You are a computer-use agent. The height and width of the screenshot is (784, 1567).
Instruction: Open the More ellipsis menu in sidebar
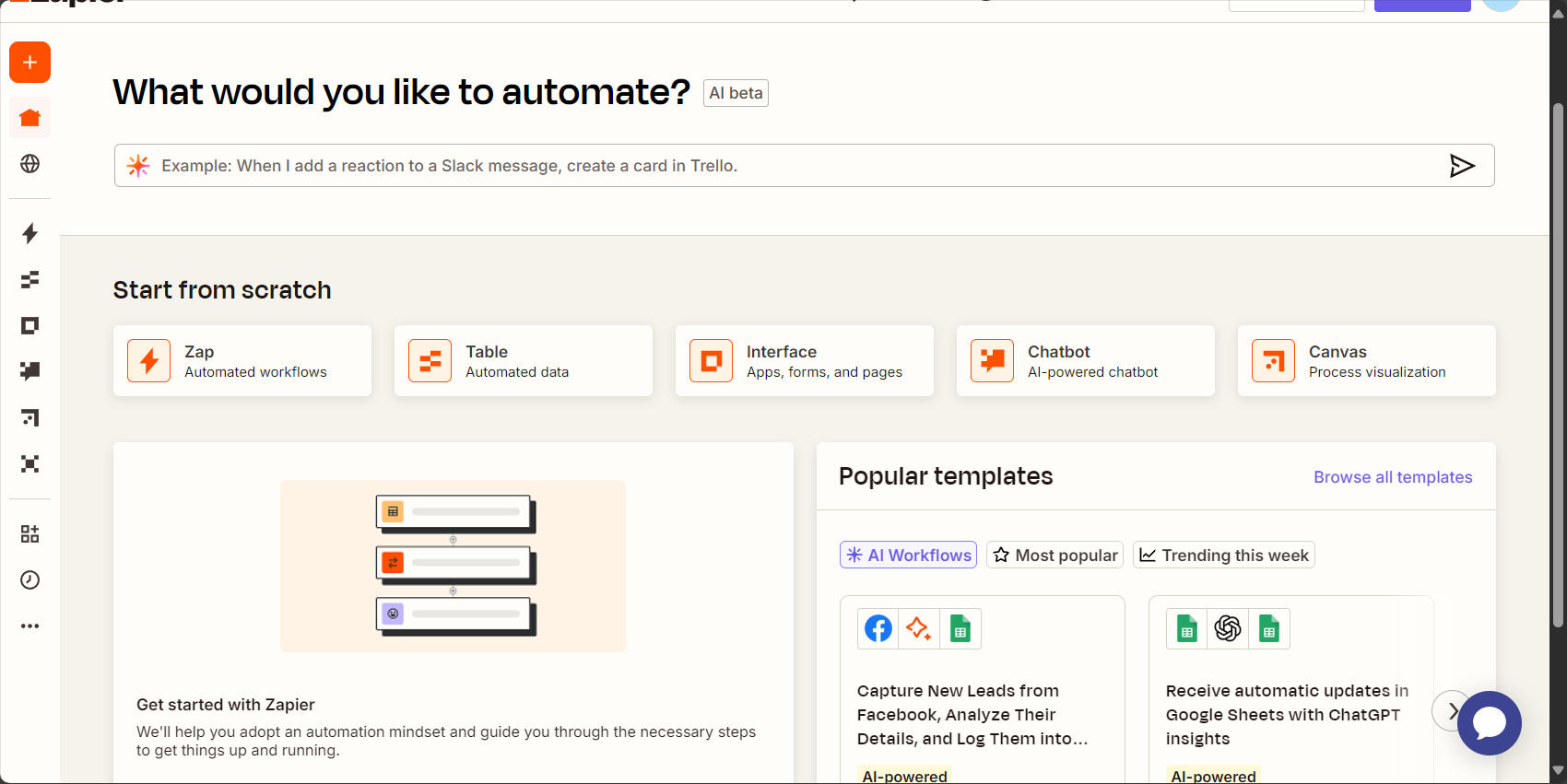click(x=29, y=626)
